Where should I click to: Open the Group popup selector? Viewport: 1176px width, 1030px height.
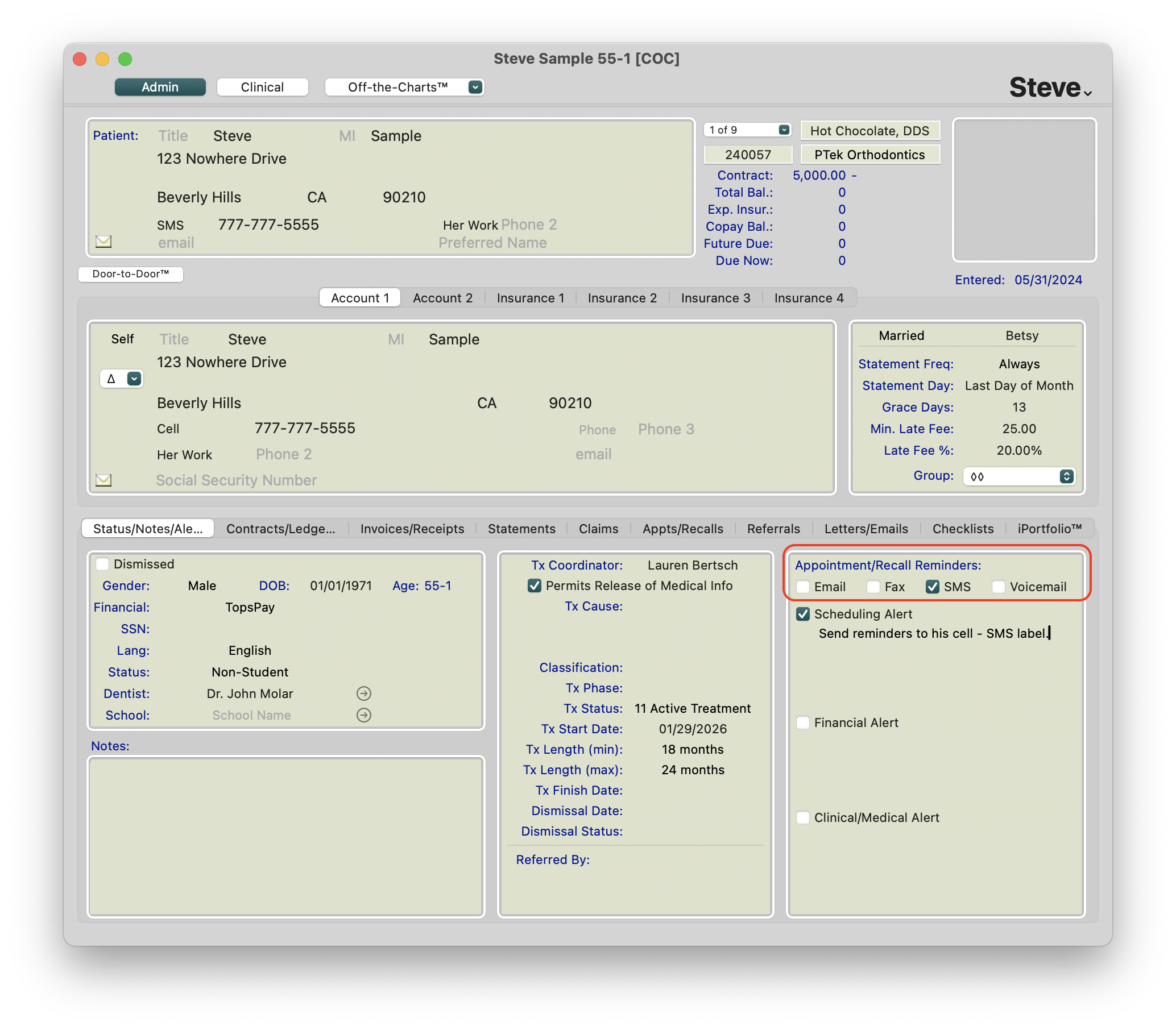pyautogui.click(x=1066, y=476)
